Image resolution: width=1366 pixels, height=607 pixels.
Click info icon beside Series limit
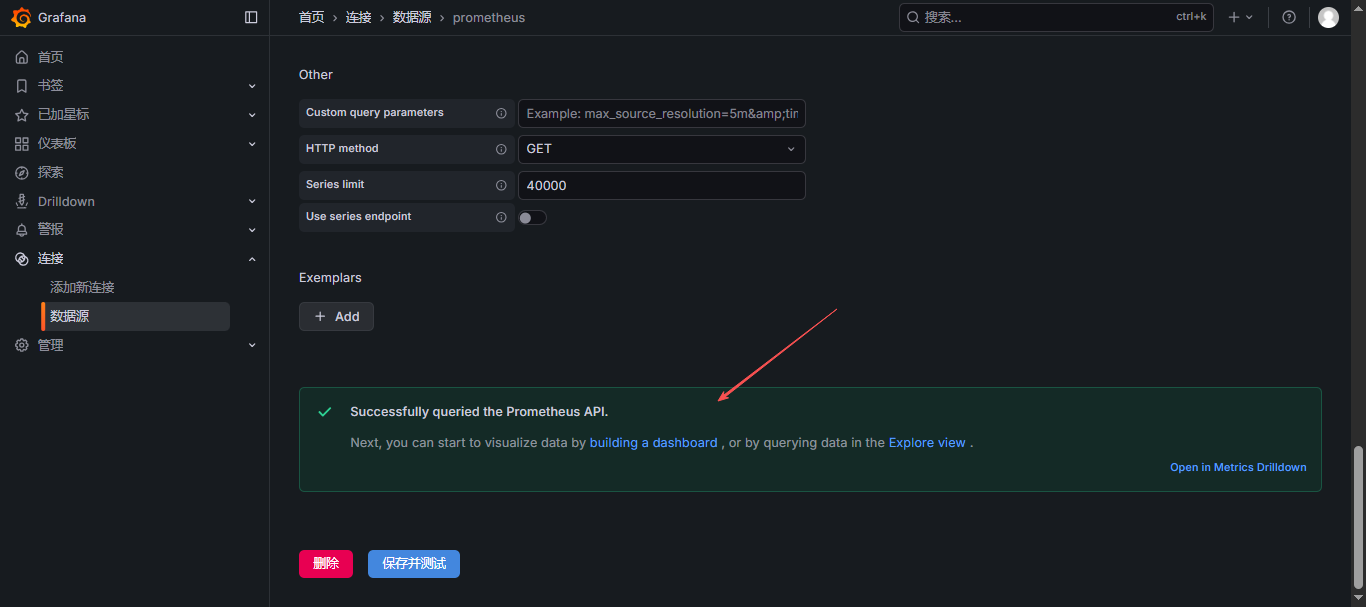[x=501, y=185]
